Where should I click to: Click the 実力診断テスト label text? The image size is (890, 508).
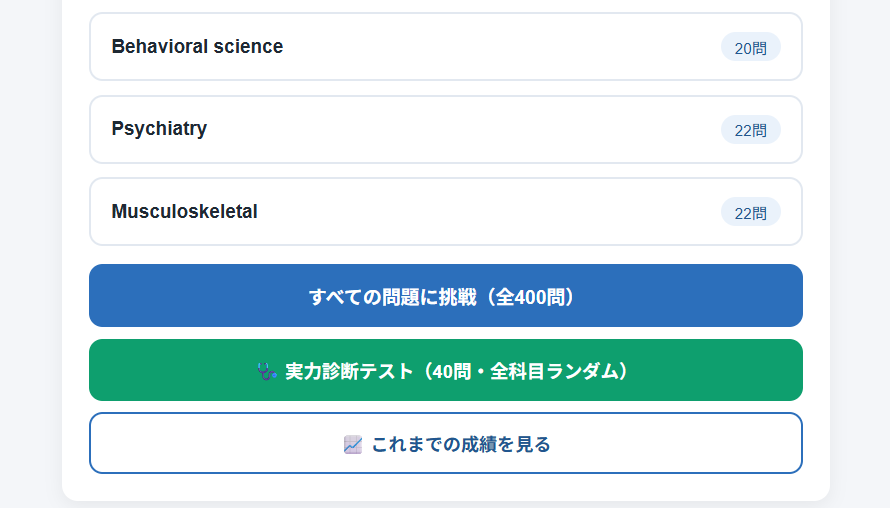click(349, 371)
